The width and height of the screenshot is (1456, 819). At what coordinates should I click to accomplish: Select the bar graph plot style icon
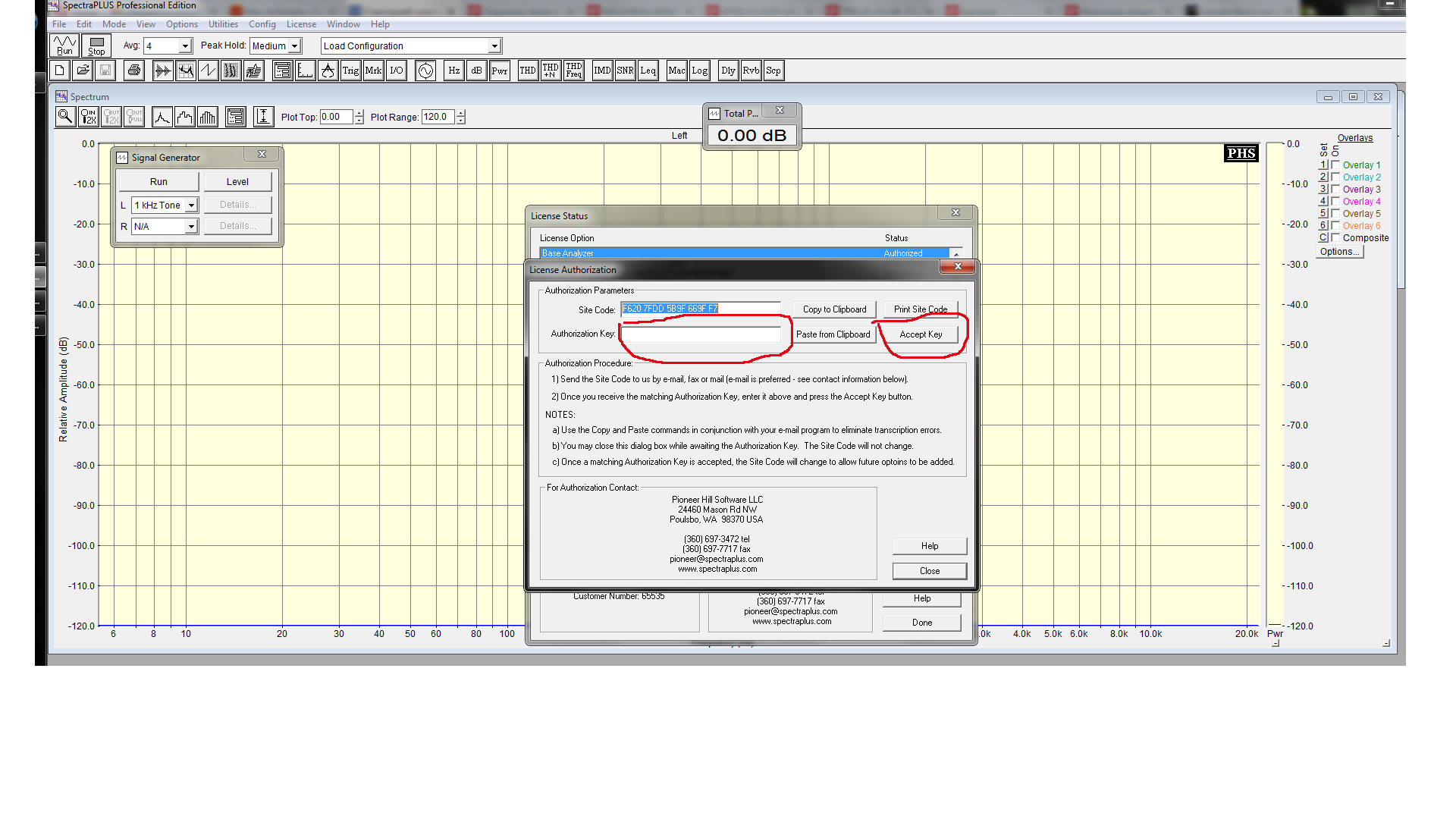coord(207,117)
